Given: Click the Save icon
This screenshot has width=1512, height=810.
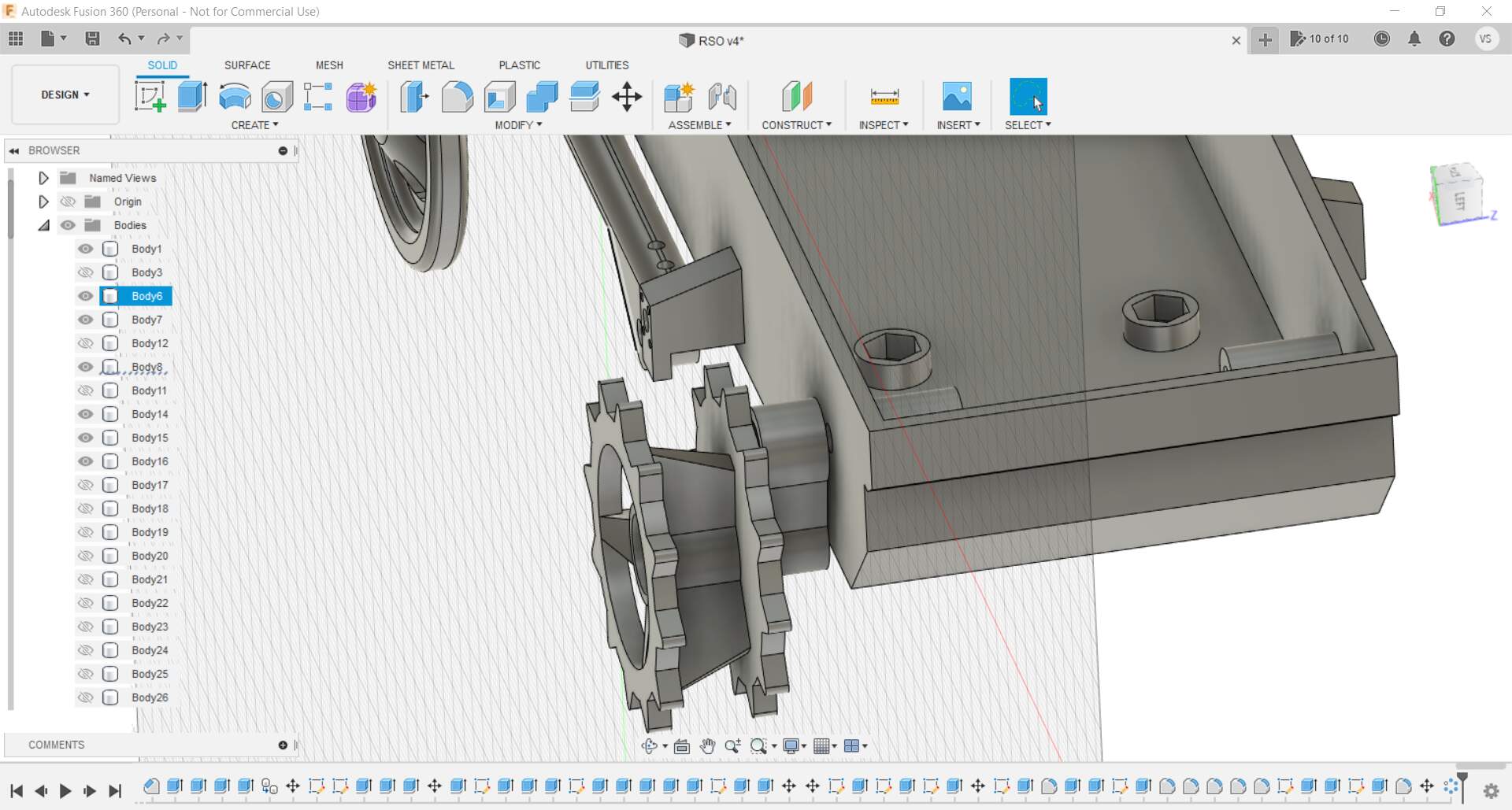Looking at the screenshot, I should 92,39.
